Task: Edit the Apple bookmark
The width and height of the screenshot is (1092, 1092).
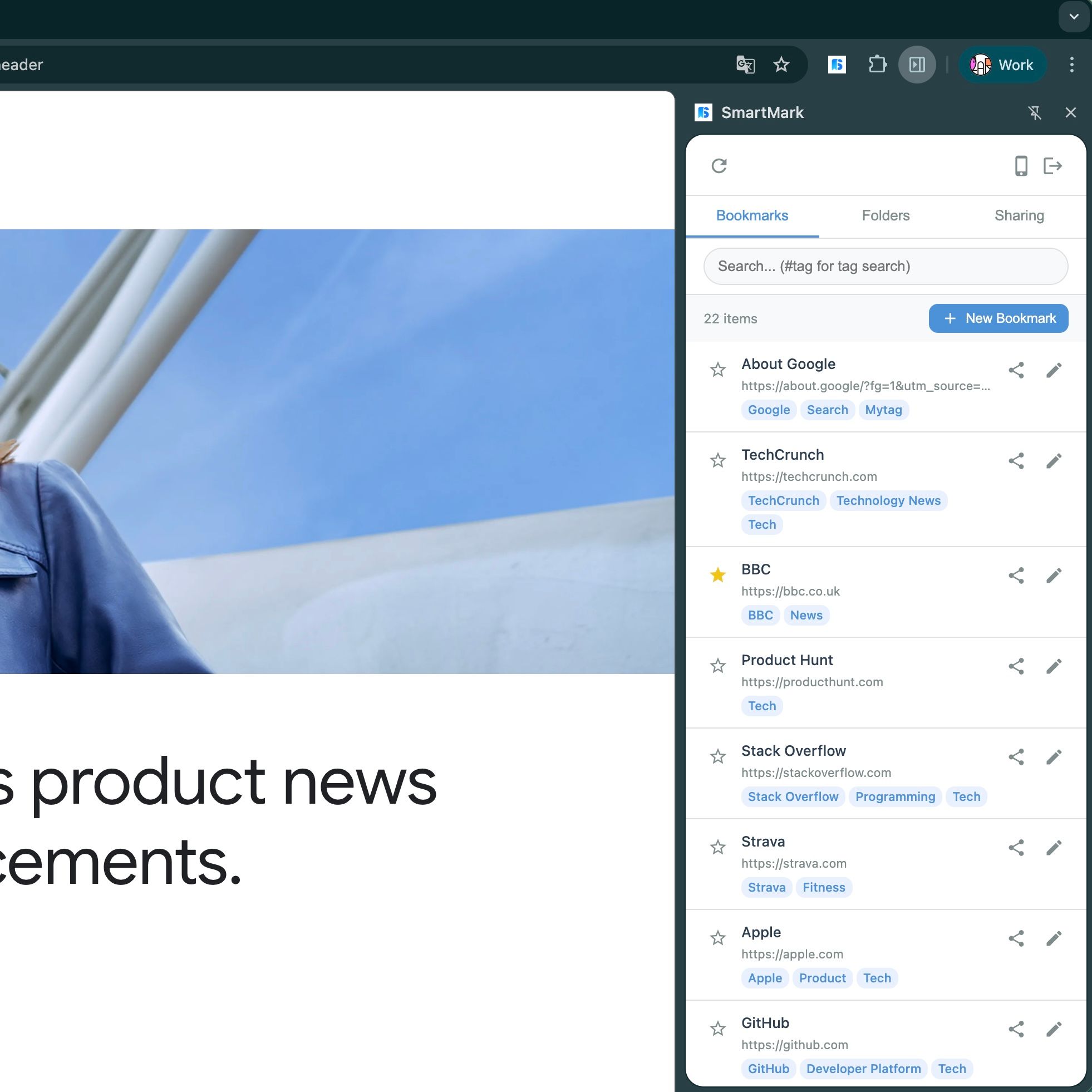Action: [1054, 939]
